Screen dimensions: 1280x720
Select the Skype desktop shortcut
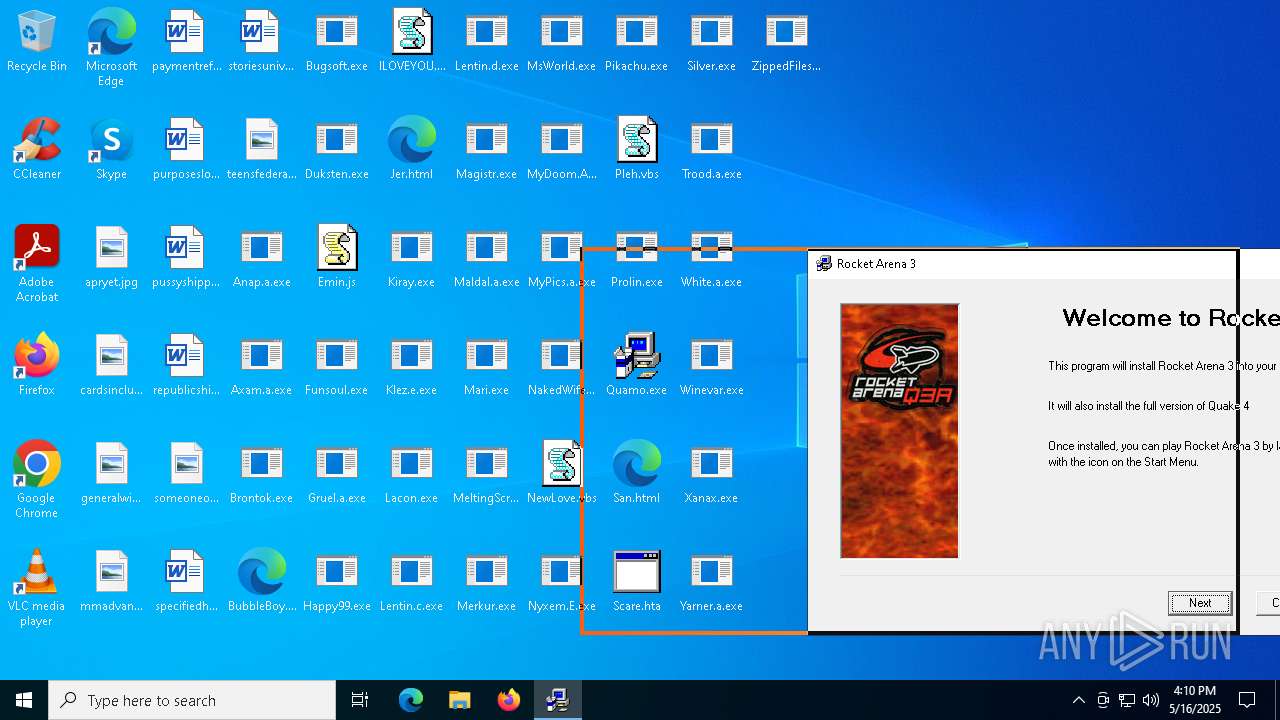111,150
